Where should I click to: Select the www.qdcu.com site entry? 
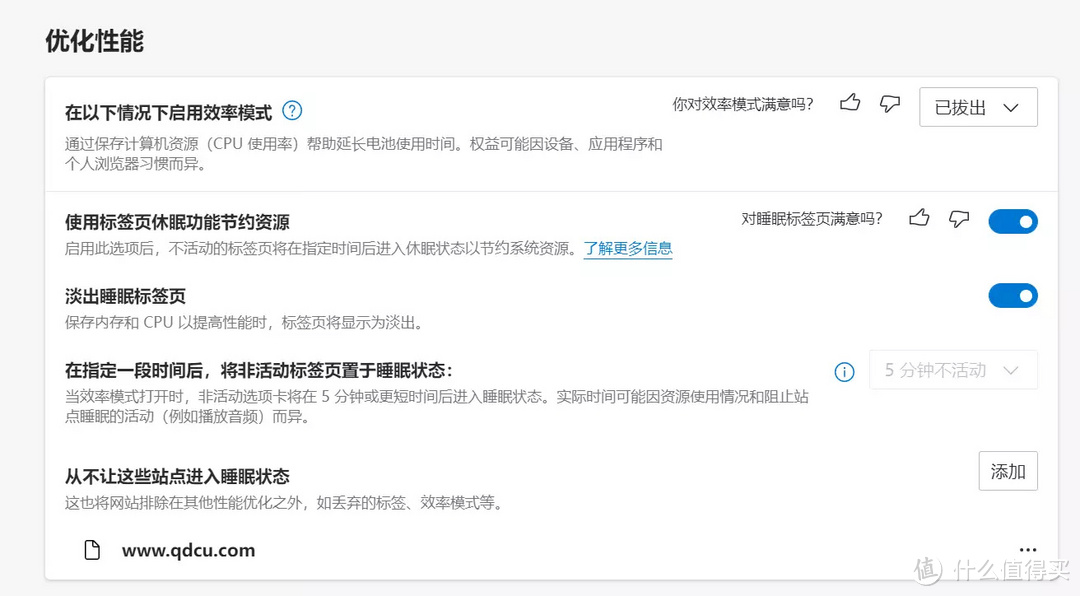189,549
